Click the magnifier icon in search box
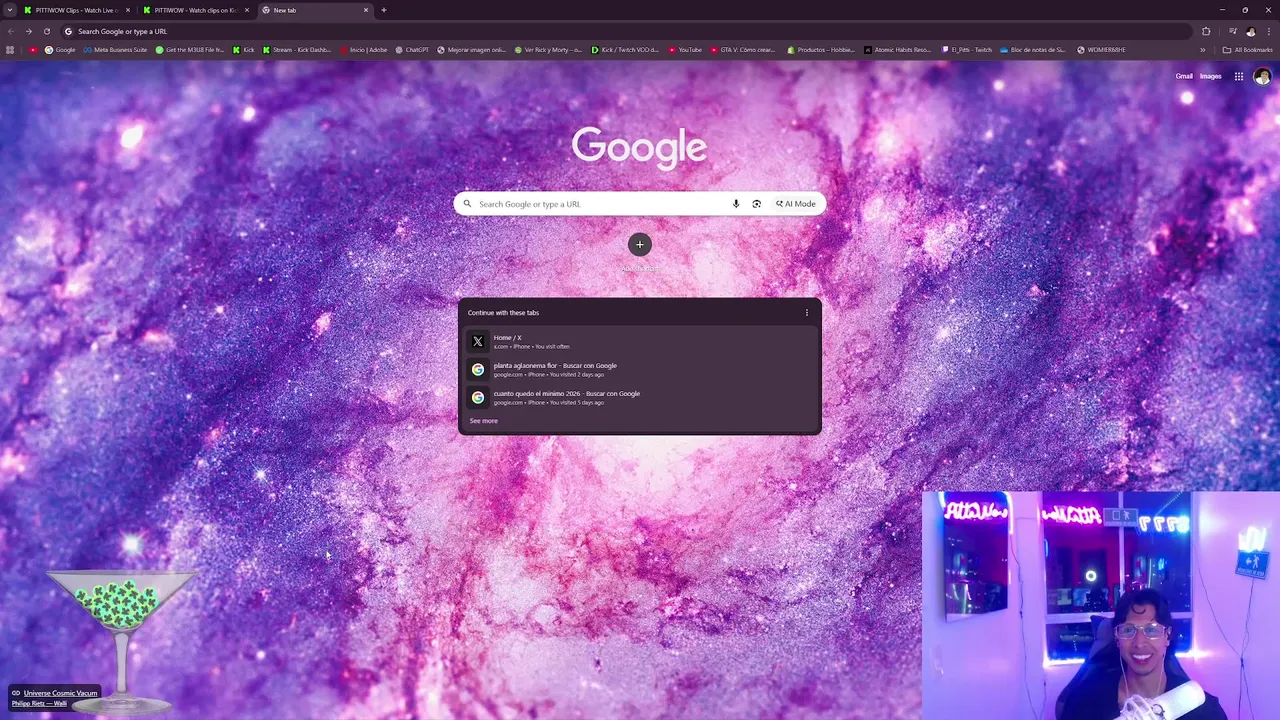 click(x=467, y=204)
